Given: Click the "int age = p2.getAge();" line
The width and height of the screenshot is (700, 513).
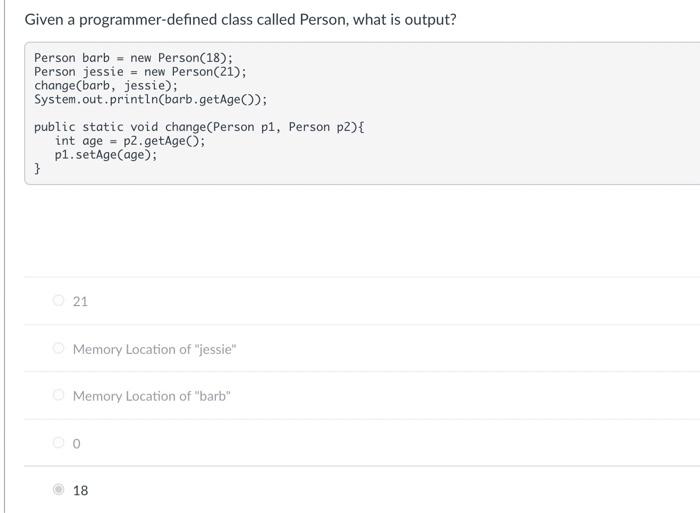Looking at the screenshot, I should click(130, 141).
